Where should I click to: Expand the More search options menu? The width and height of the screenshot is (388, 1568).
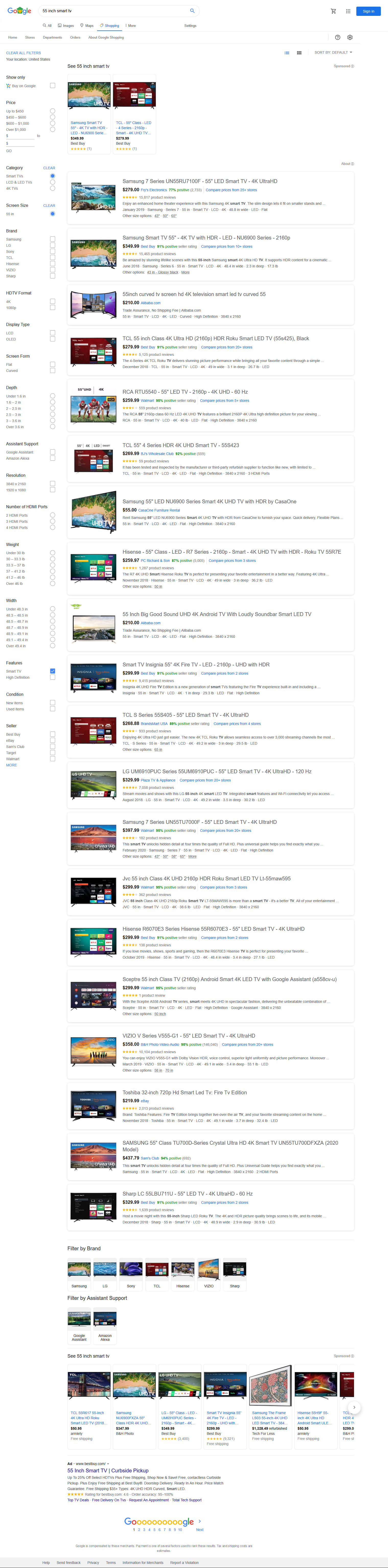click(x=131, y=26)
